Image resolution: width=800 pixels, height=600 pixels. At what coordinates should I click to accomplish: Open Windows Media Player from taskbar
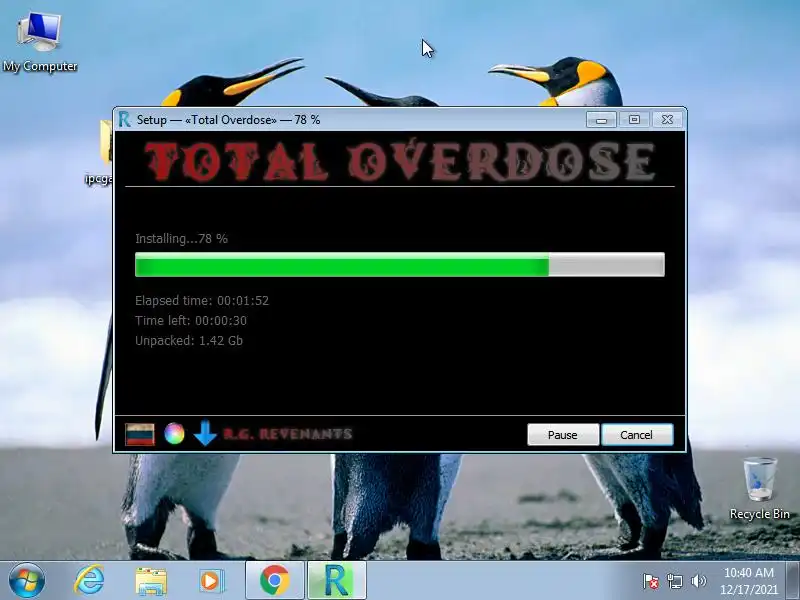[x=211, y=581]
